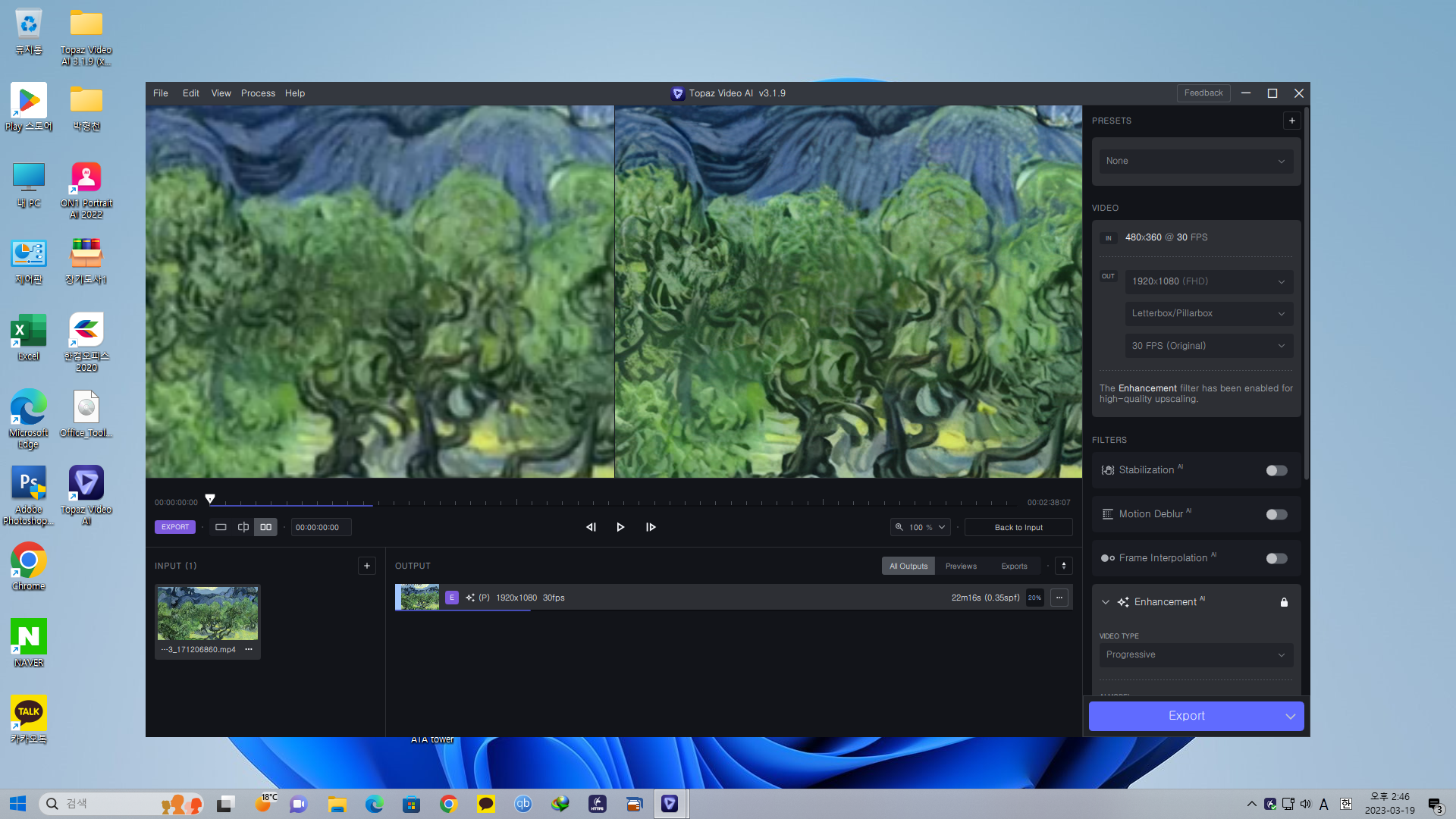Open Export options dropdown arrow
Screen dimensions: 1456x819
(x=1290, y=716)
